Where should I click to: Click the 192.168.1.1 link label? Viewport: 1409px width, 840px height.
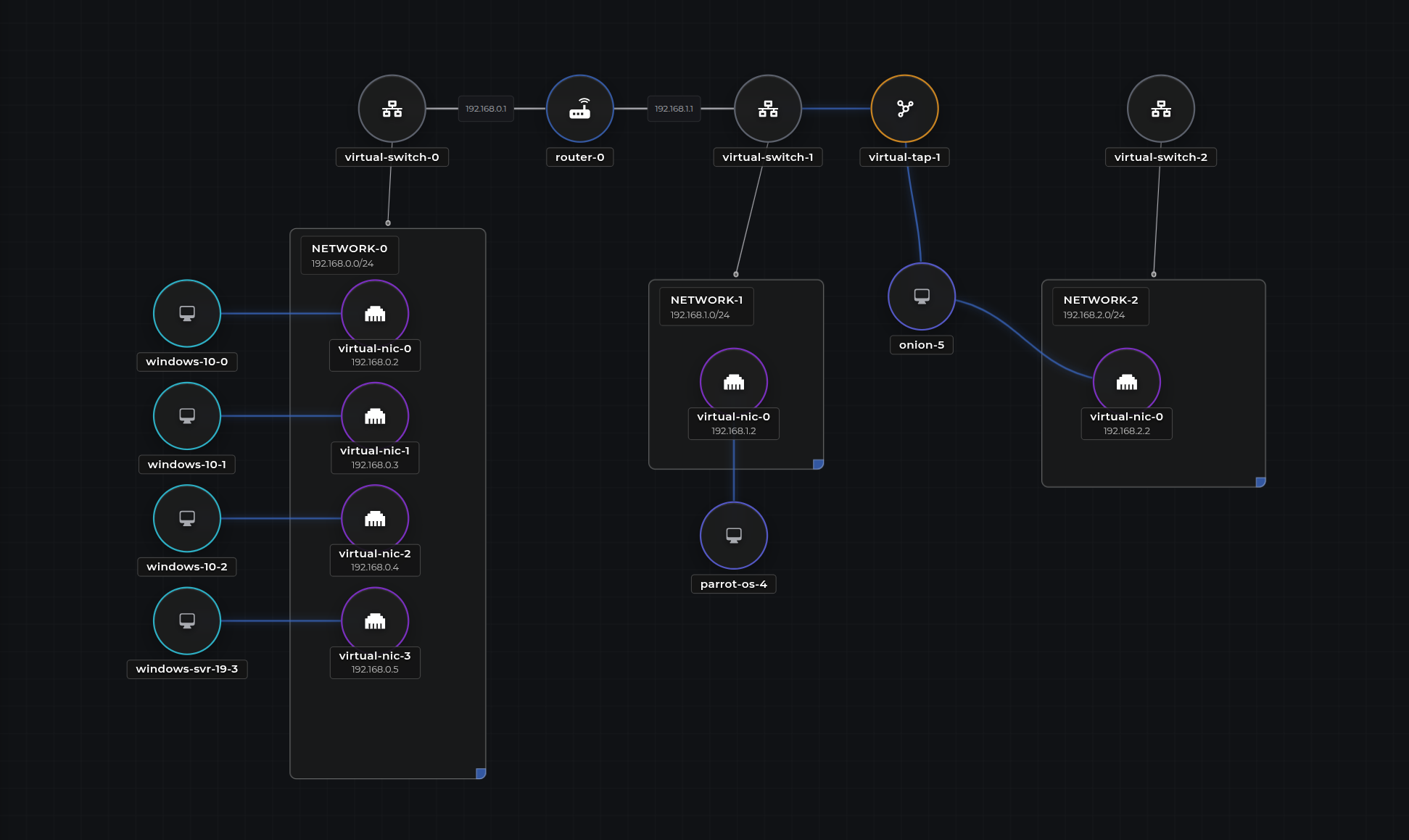pyautogui.click(x=673, y=109)
